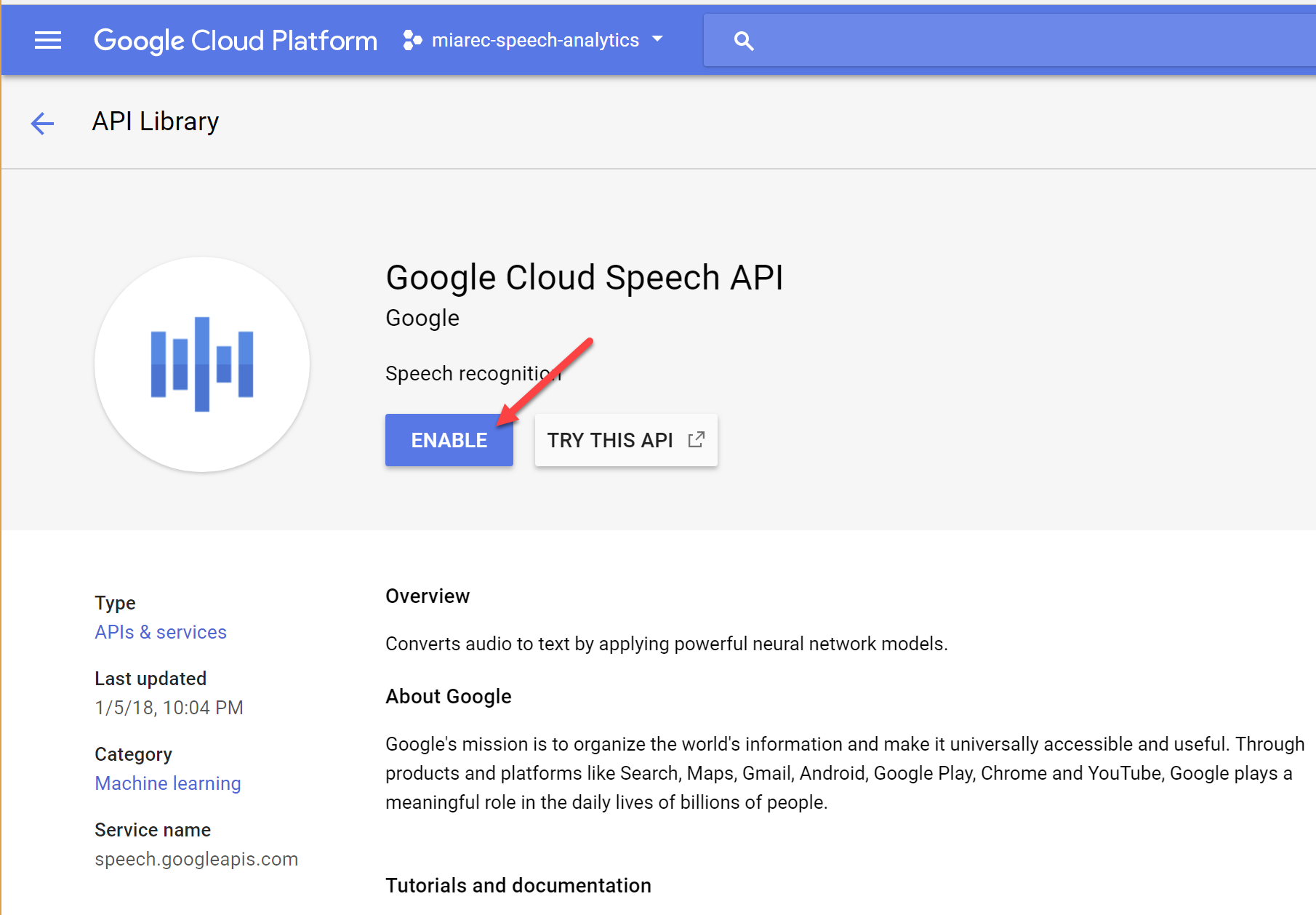This screenshot has width=1316, height=915.
Task: Click the Converts audio to text sentence
Action: tap(667, 644)
